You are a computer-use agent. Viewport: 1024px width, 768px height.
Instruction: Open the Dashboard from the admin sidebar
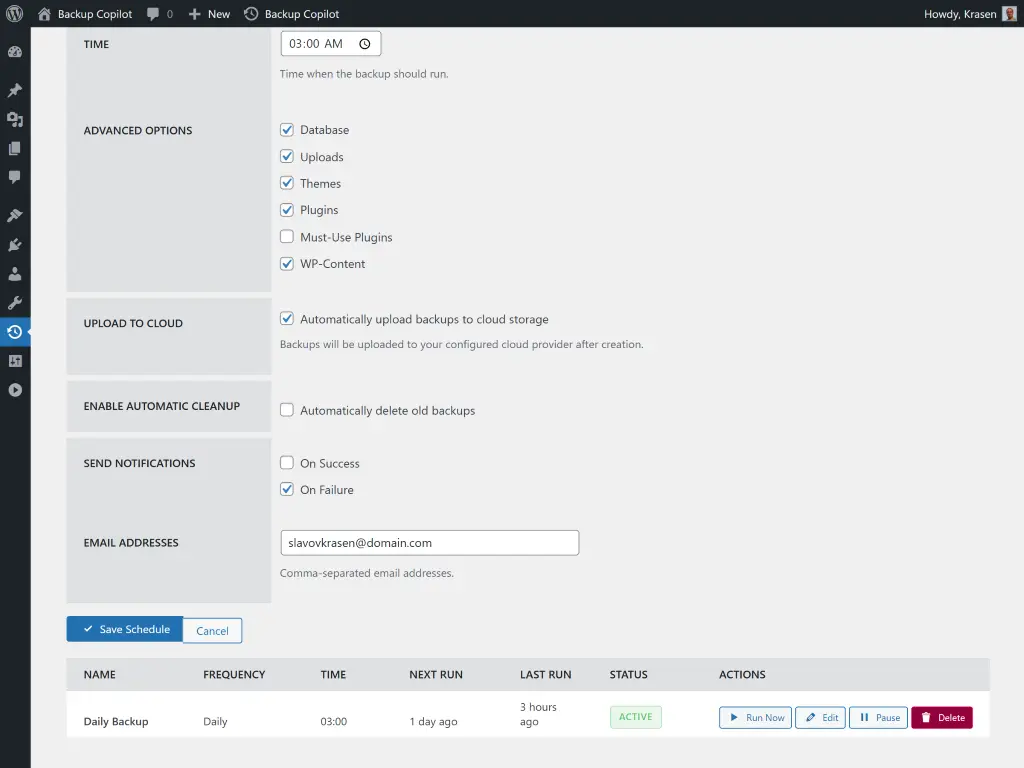(x=15, y=51)
